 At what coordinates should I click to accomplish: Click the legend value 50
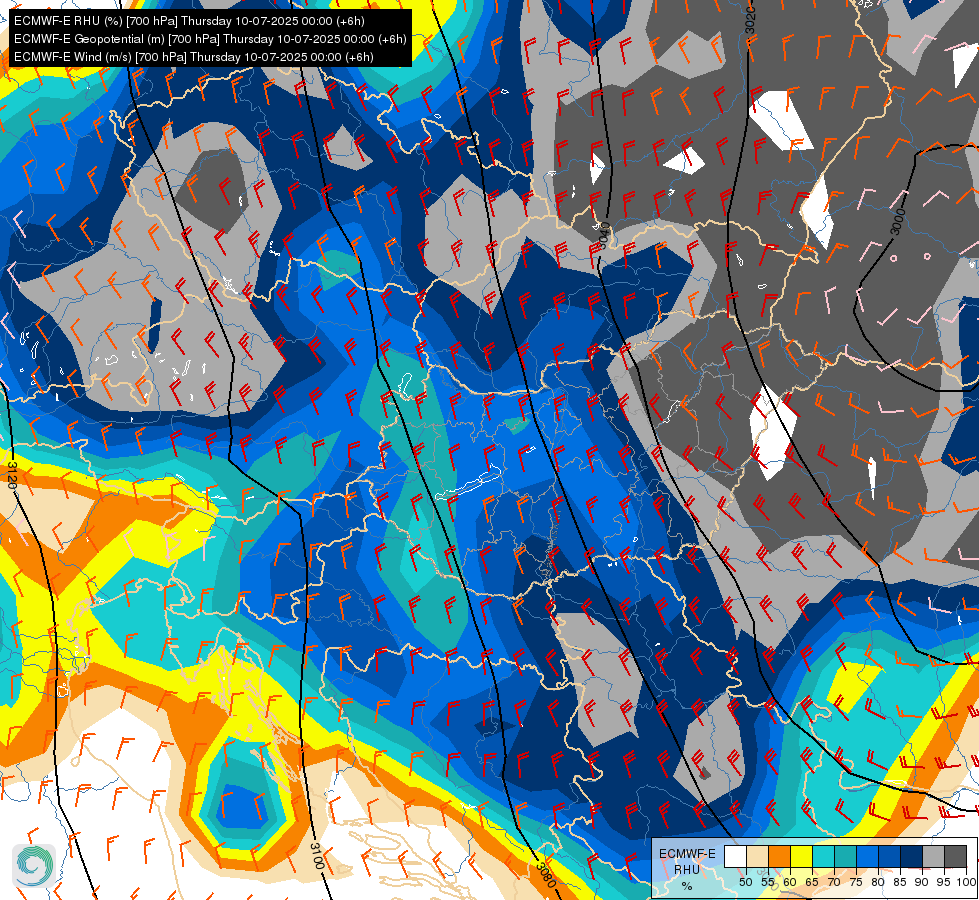coord(745,882)
